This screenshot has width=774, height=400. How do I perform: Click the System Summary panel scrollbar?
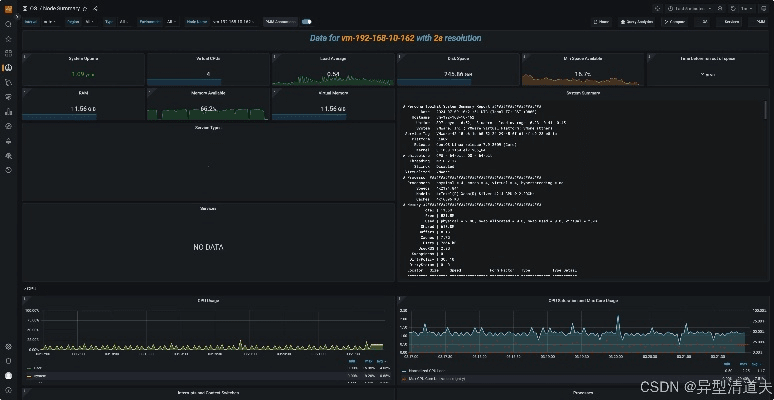[x=766, y=110]
